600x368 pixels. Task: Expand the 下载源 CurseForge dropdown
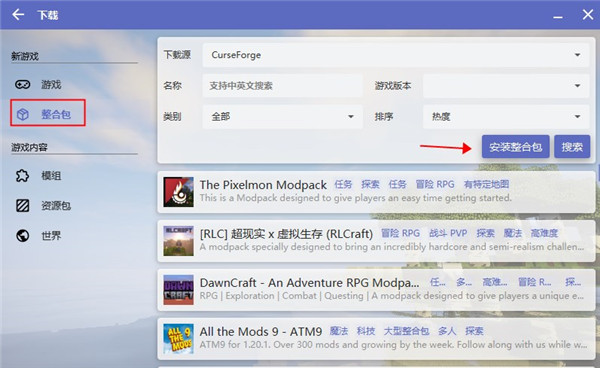(396, 55)
